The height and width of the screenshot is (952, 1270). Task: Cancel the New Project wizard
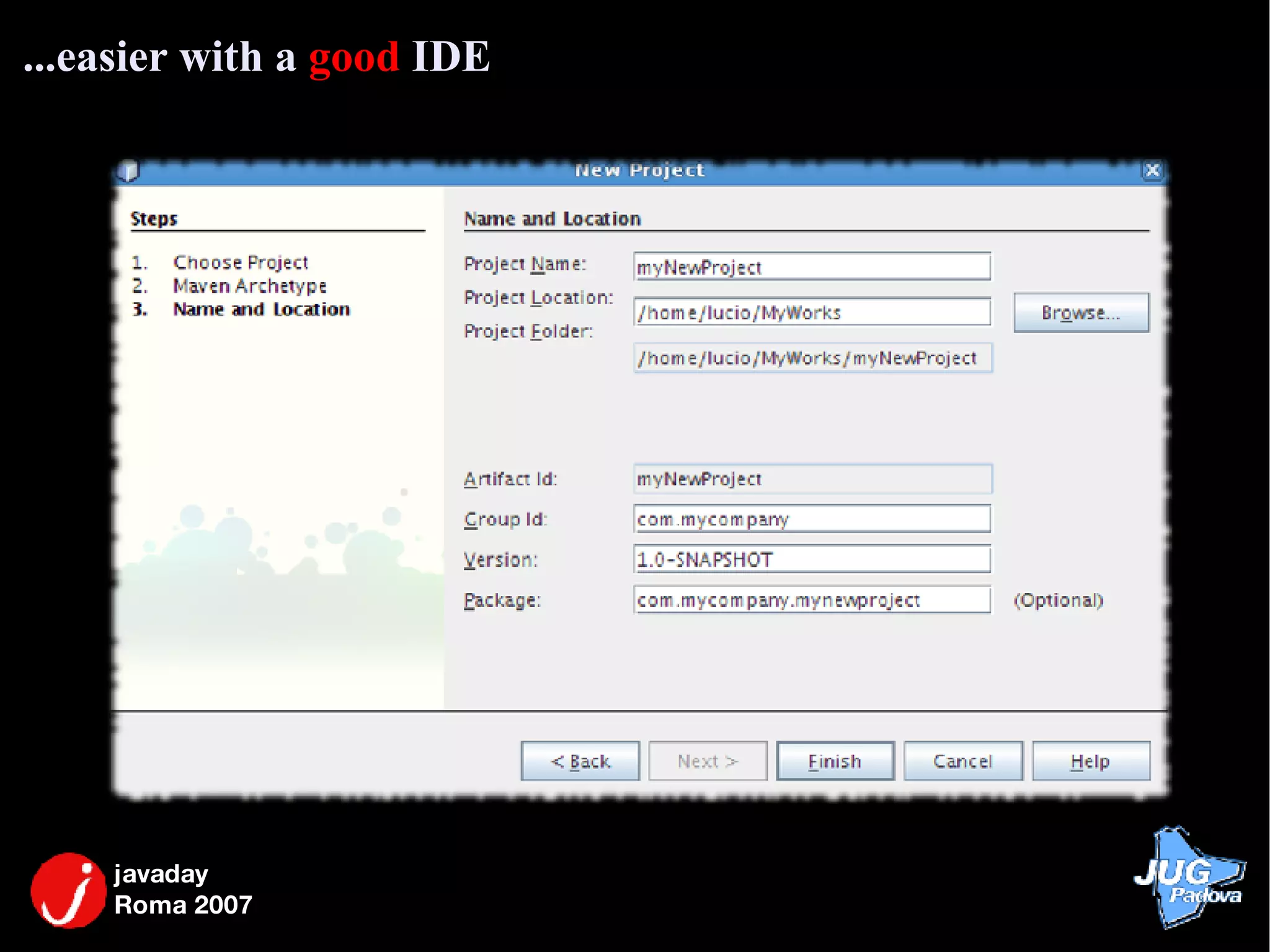tap(963, 761)
